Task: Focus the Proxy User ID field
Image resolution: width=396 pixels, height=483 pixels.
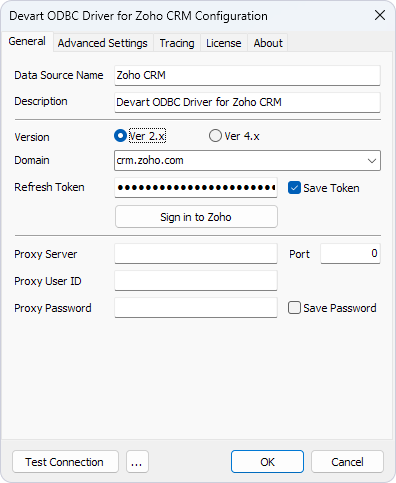Action: pyautogui.click(x=196, y=281)
